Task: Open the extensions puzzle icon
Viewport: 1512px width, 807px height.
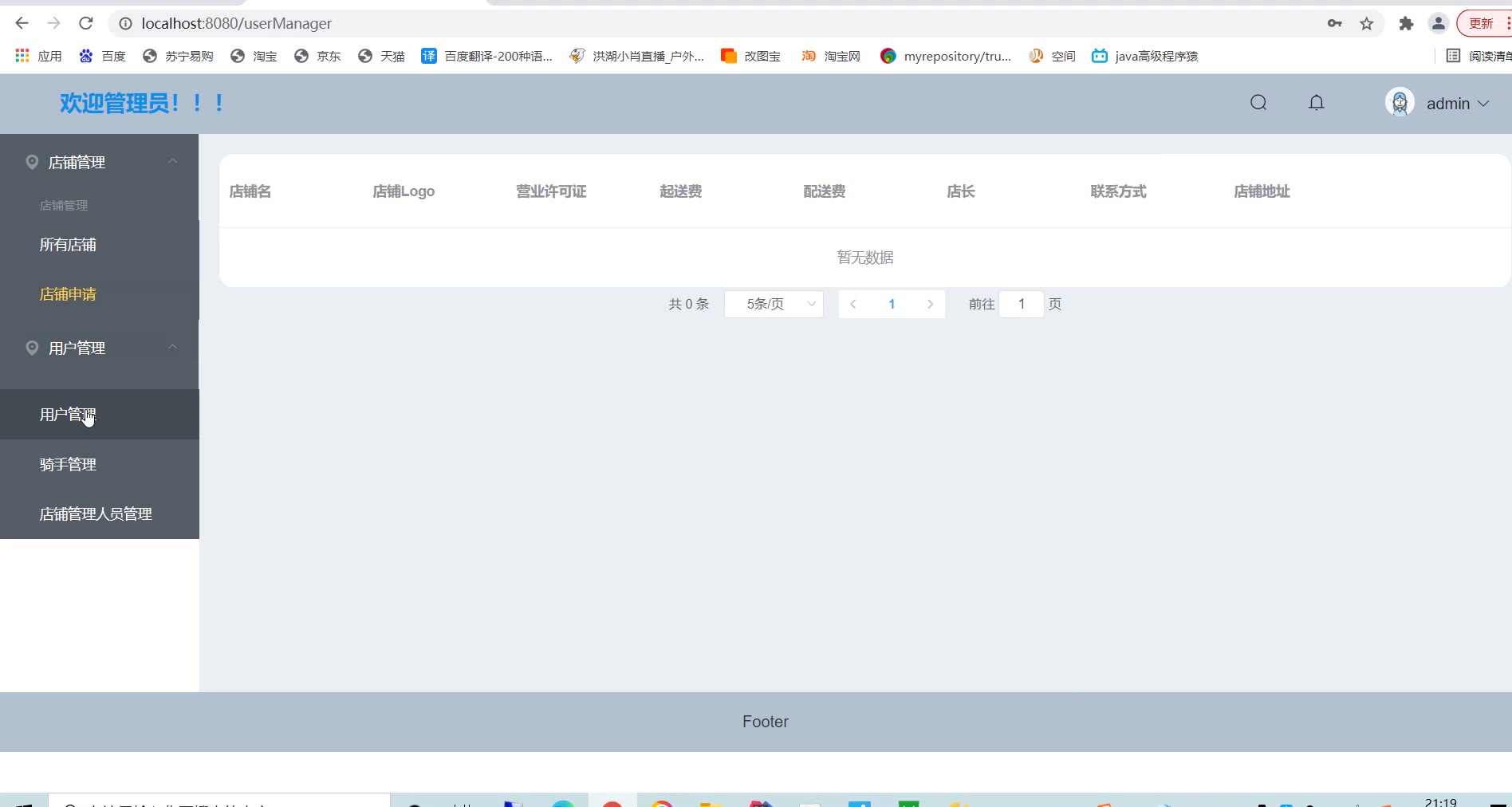Action: coord(1406,24)
